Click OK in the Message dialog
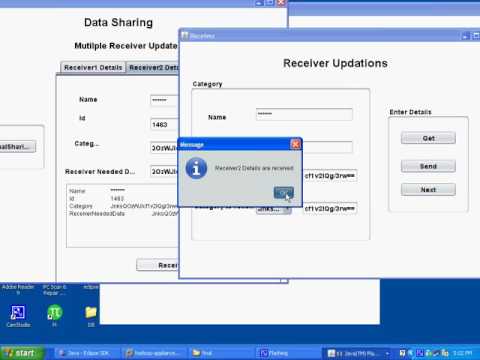 283,193
